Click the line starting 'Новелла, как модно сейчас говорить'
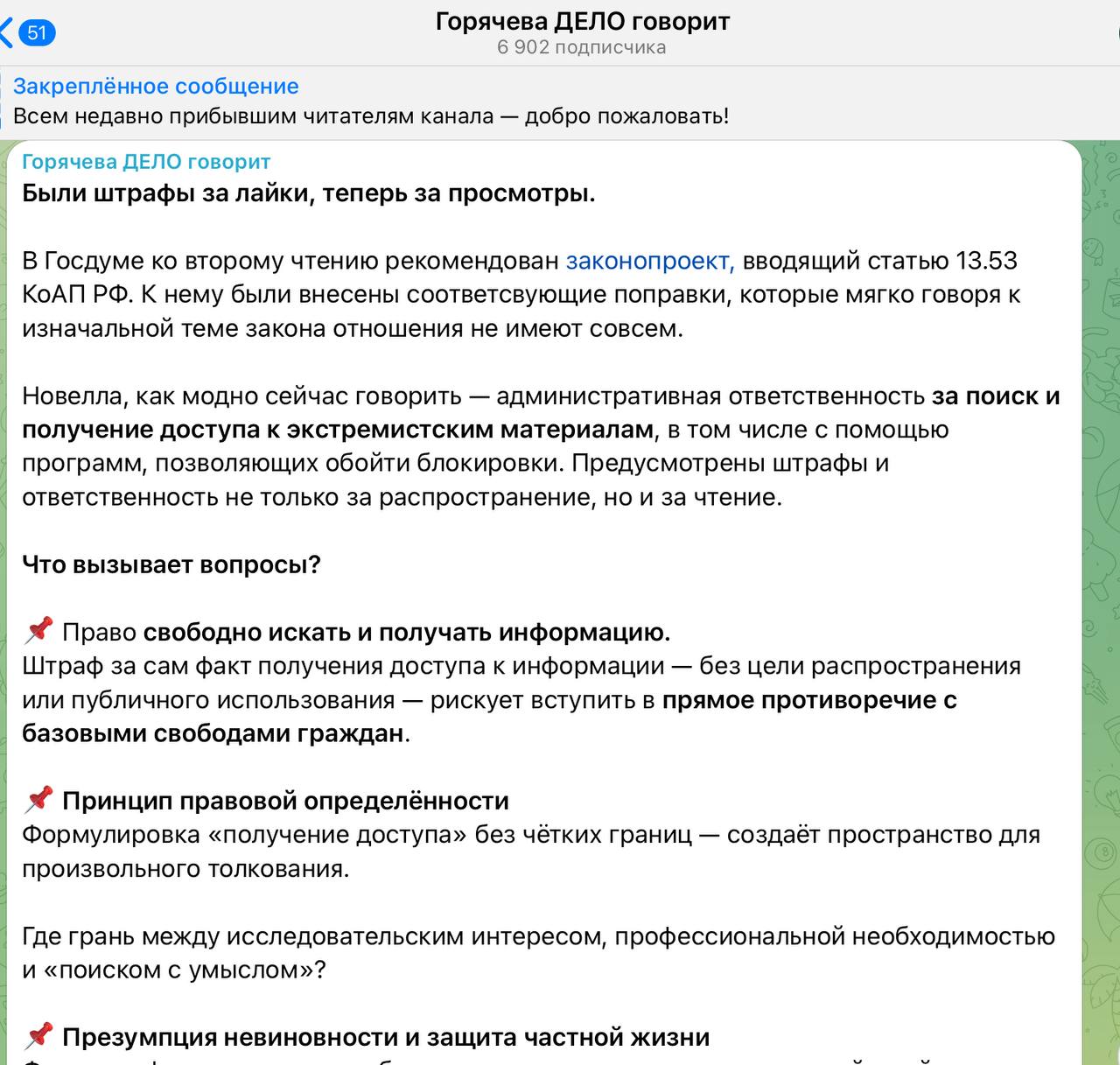 pos(541,396)
